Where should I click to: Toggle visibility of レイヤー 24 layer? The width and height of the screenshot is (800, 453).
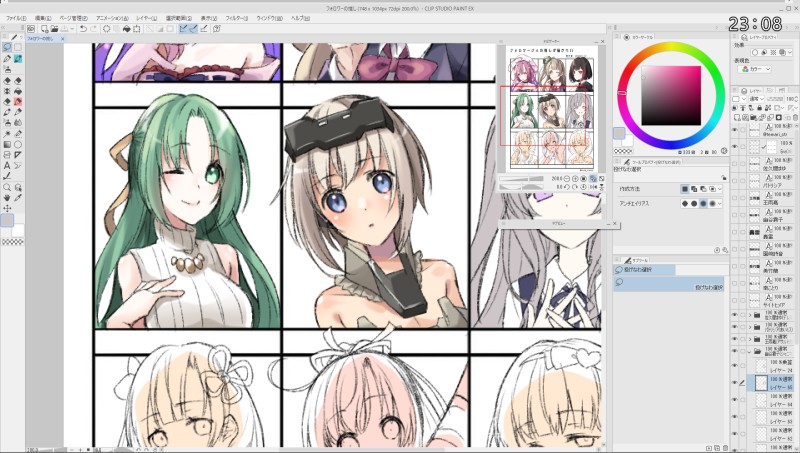point(735,366)
